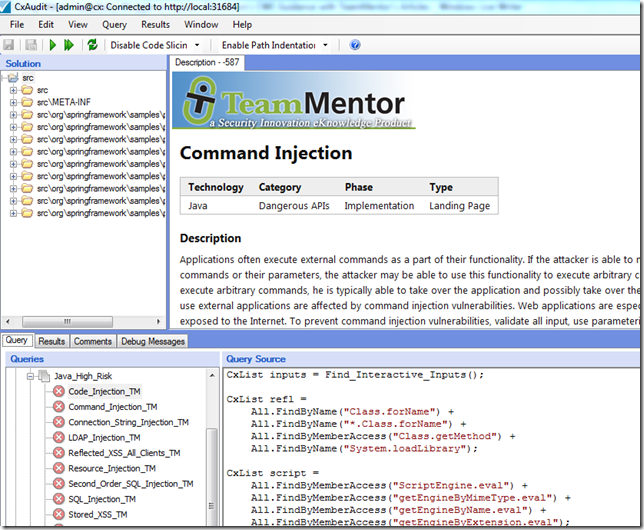Expand the src\META-INF tree node

pyautogui.click(x=14, y=102)
